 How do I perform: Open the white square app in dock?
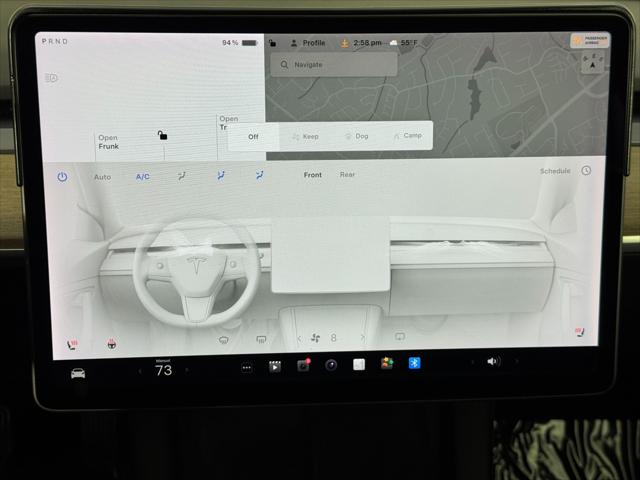point(359,364)
